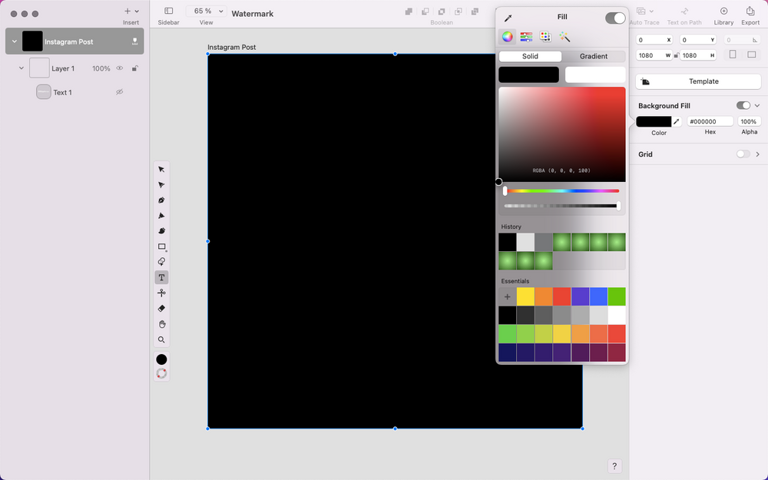Viewport: 768px width, 480px height.
Task: Click the Instagram Post artboard indicator icon
Action: [135, 42]
